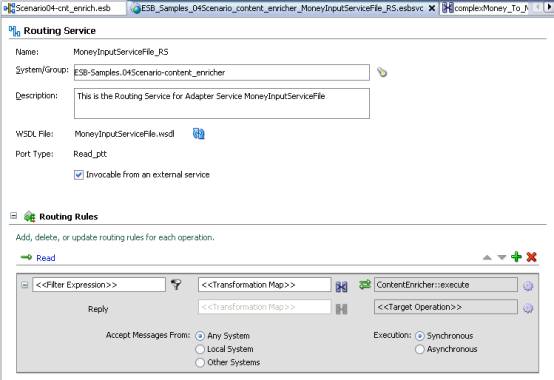This screenshot has width=554, height=380.
Task: Add a new routing rule
Action: click(516, 257)
